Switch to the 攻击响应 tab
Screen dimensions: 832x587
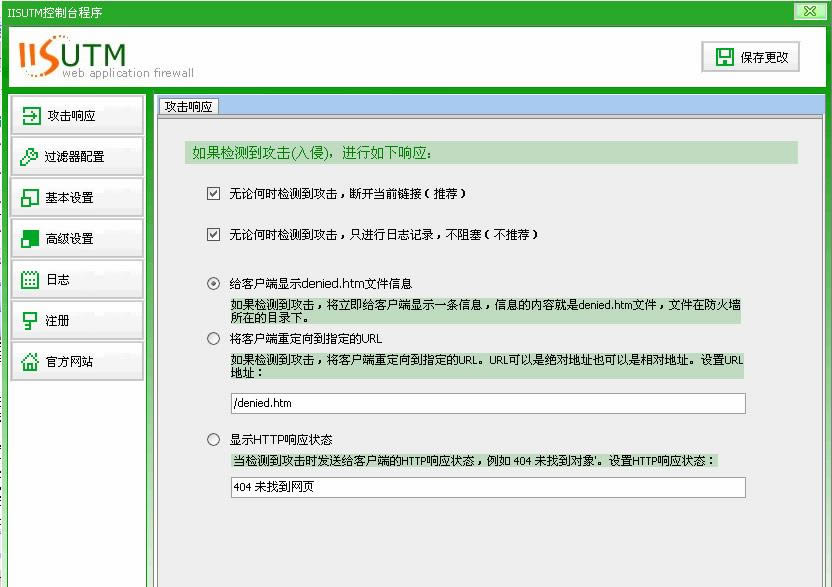click(188, 106)
